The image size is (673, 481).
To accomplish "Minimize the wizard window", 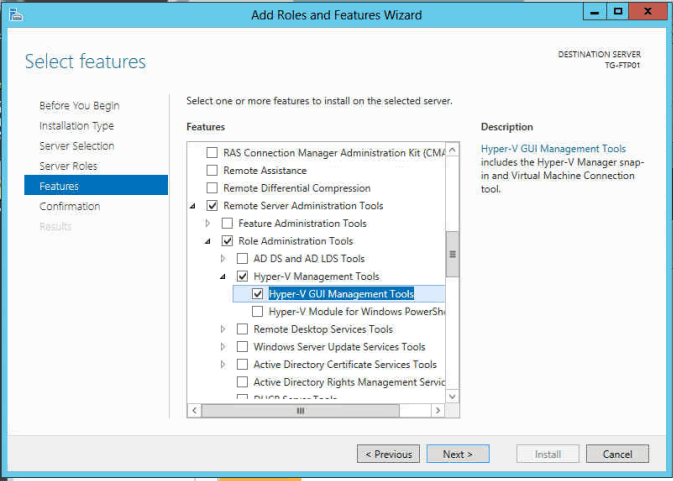I will click(x=594, y=12).
